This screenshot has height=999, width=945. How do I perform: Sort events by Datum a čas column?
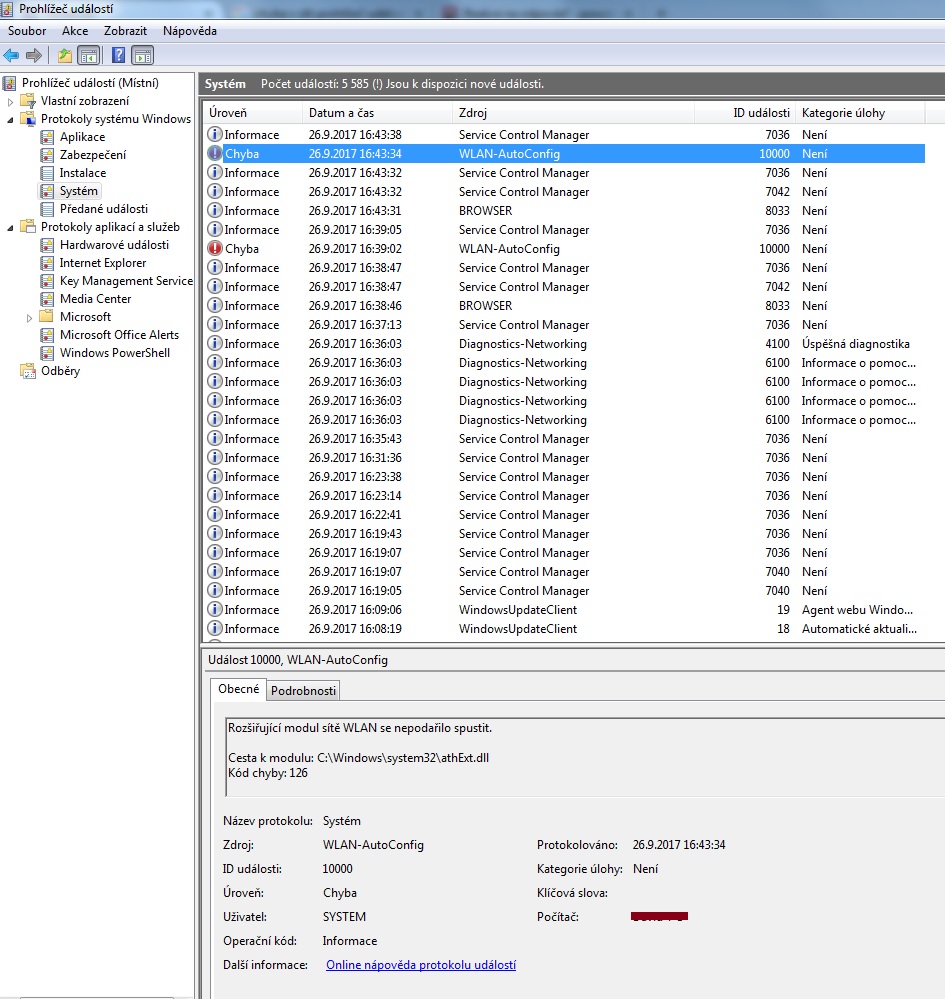click(x=341, y=113)
